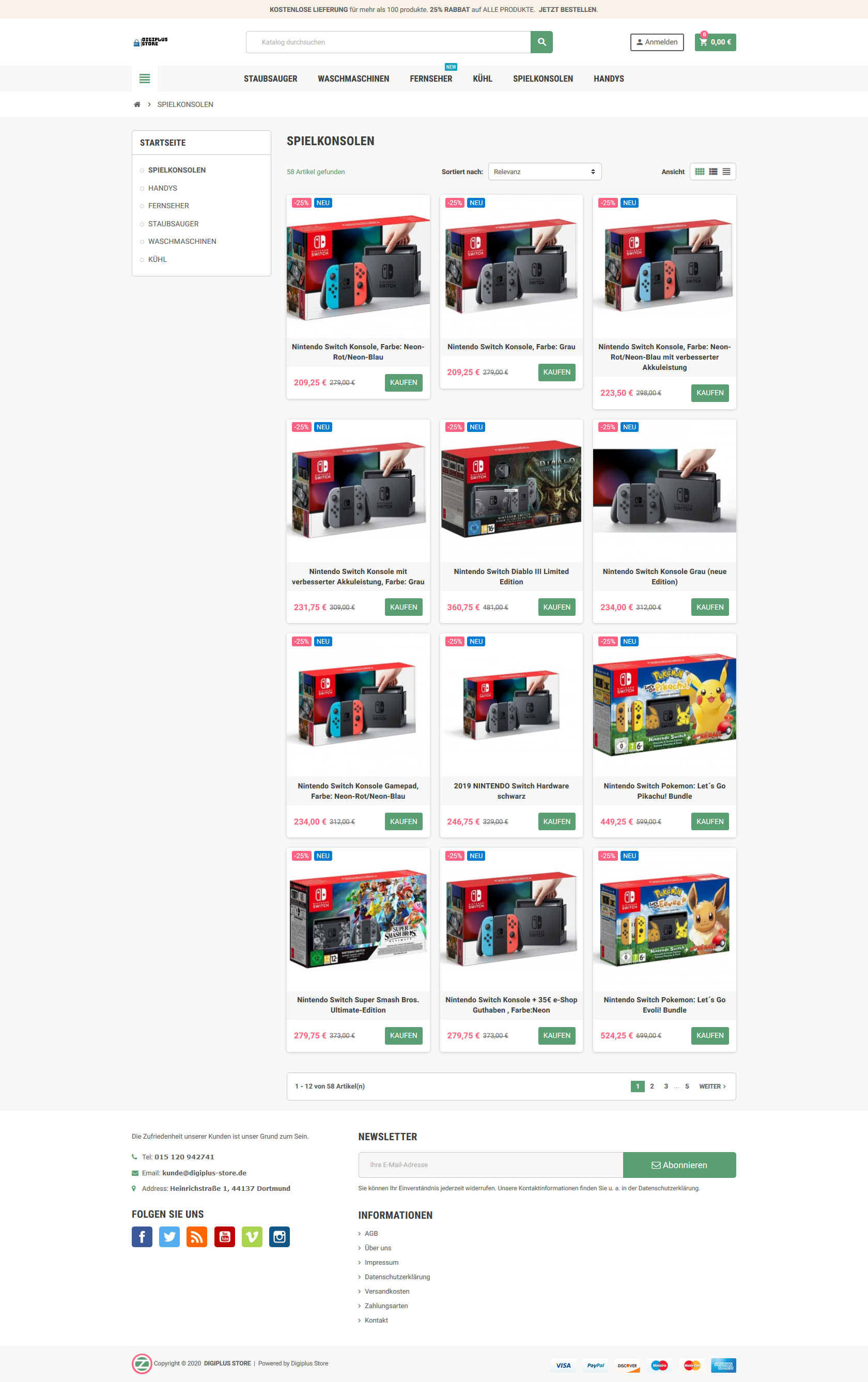Open the RSS feed icon
Screen dimensions: 868x1382
[x=197, y=1237]
